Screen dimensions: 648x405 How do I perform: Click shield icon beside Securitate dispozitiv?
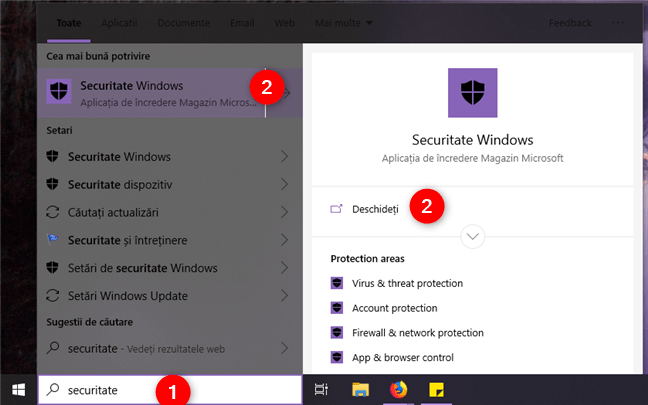(52, 184)
